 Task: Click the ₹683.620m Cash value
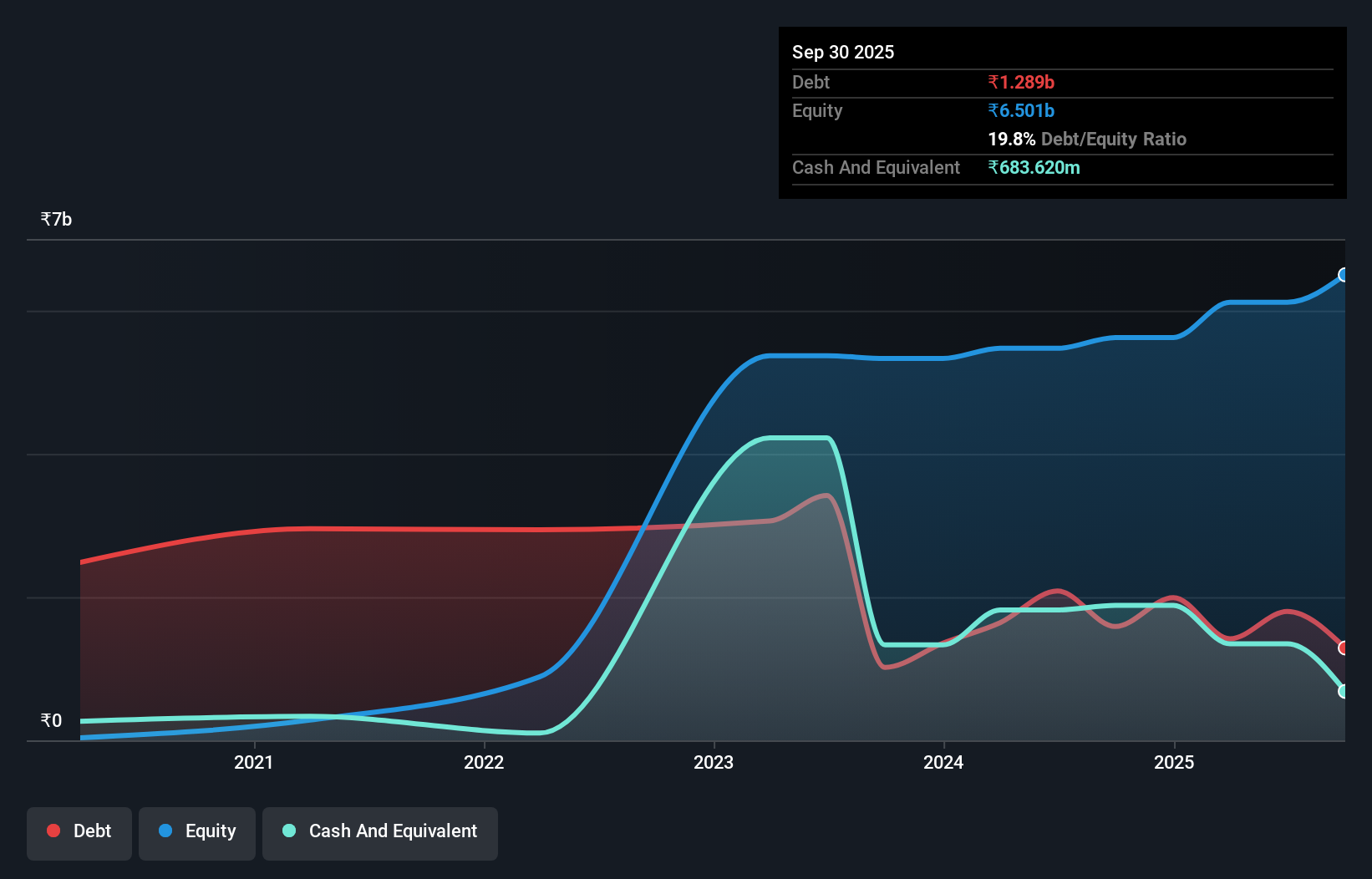[1034, 167]
